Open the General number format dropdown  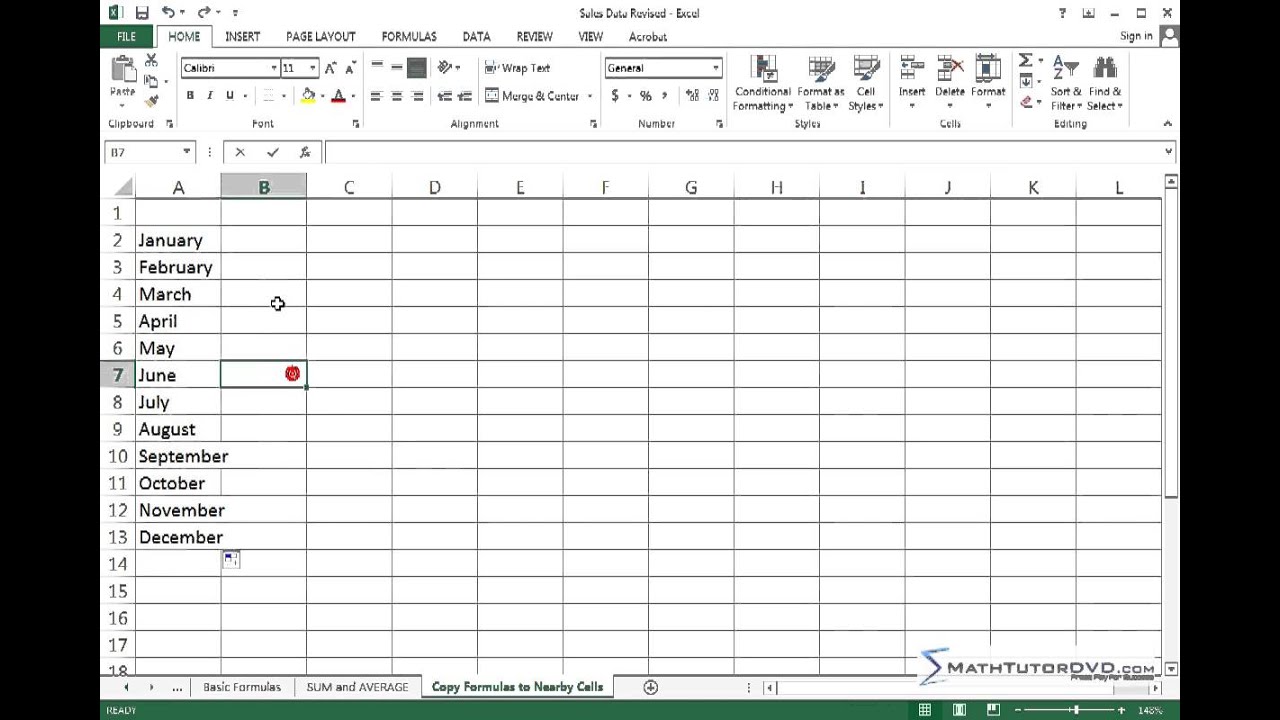pyautogui.click(x=715, y=68)
